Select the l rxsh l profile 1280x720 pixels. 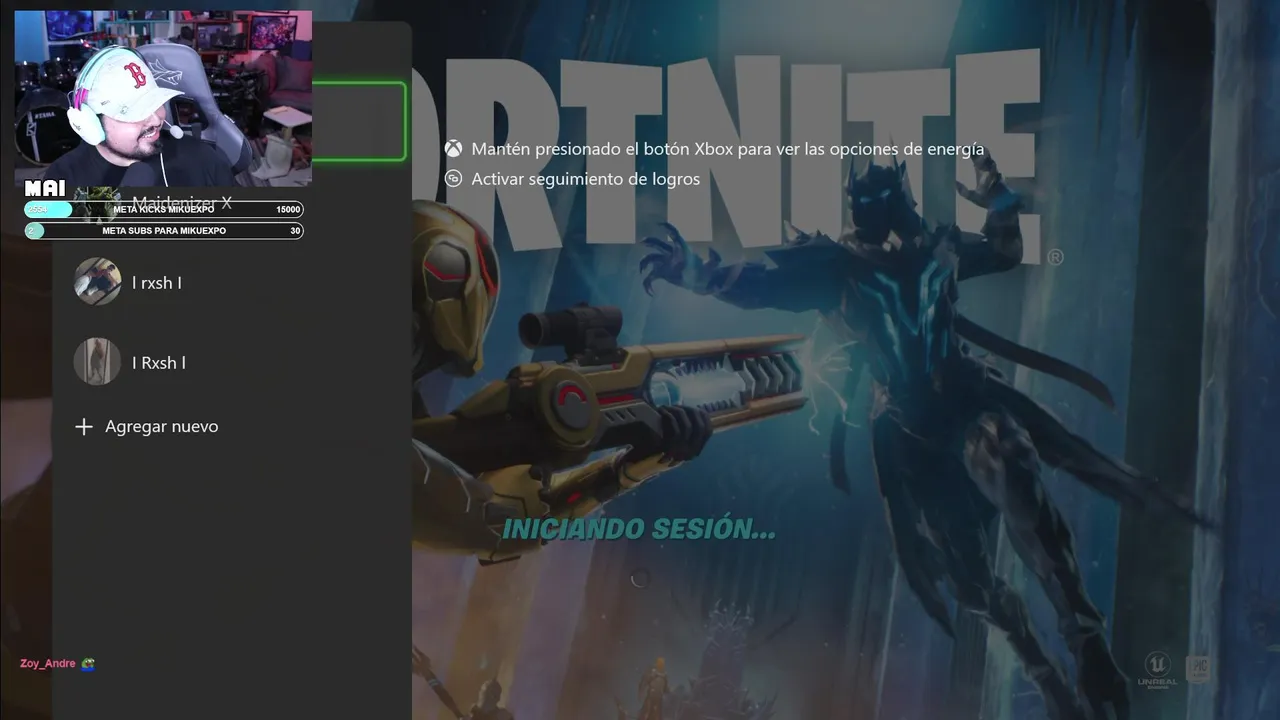click(231, 282)
